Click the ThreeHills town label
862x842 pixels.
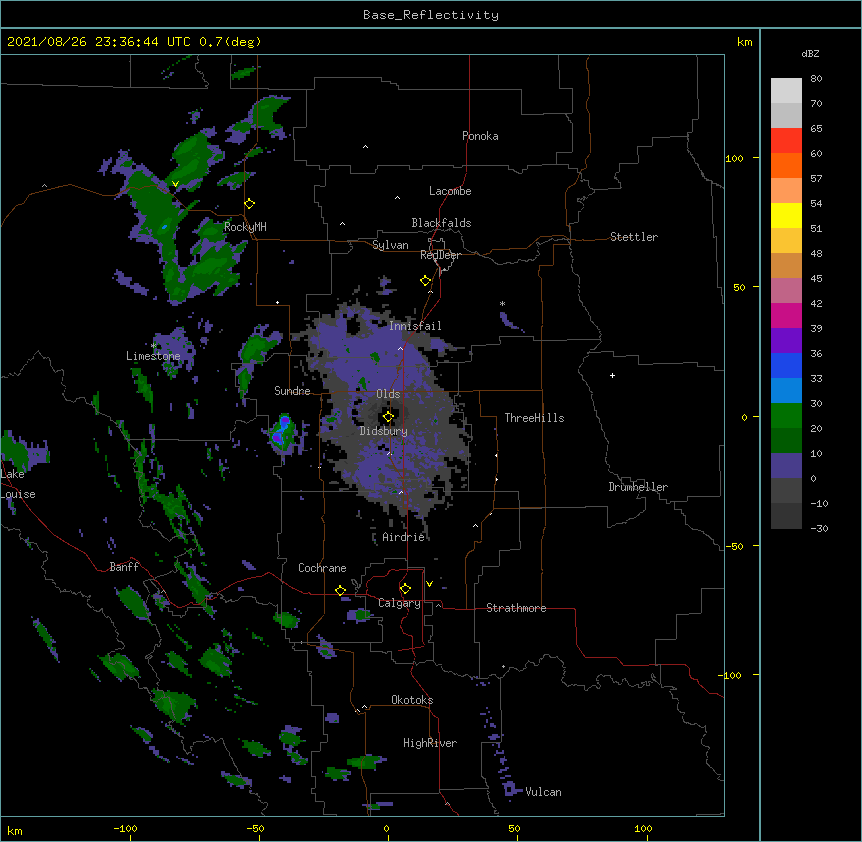pos(534,418)
